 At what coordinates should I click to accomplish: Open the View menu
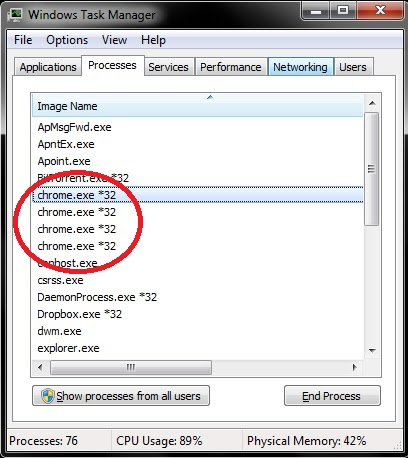tap(114, 40)
